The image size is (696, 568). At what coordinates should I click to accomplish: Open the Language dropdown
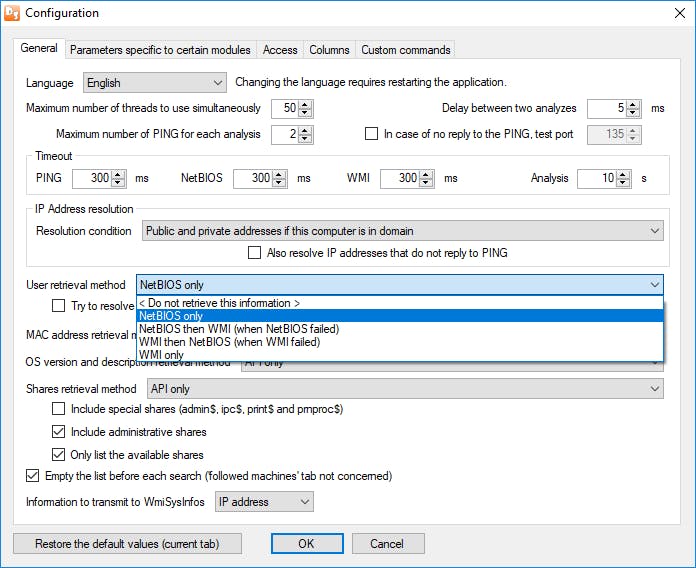coord(155,83)
